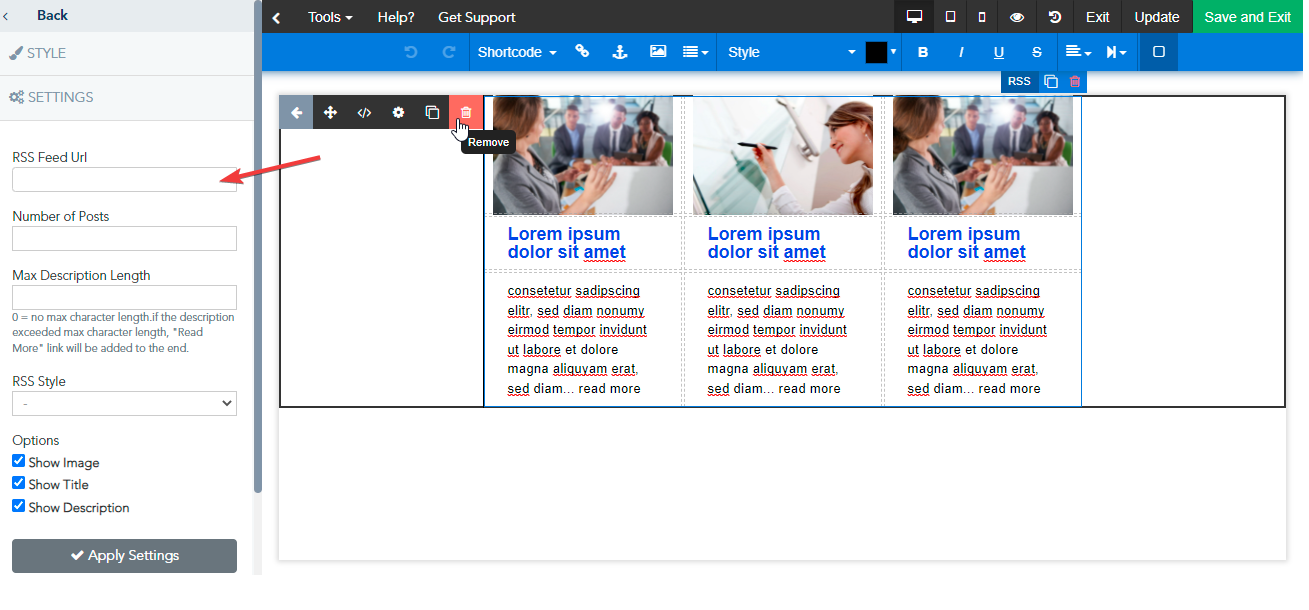
Task: Click Save and Exit
Action: click(1248, 17)
